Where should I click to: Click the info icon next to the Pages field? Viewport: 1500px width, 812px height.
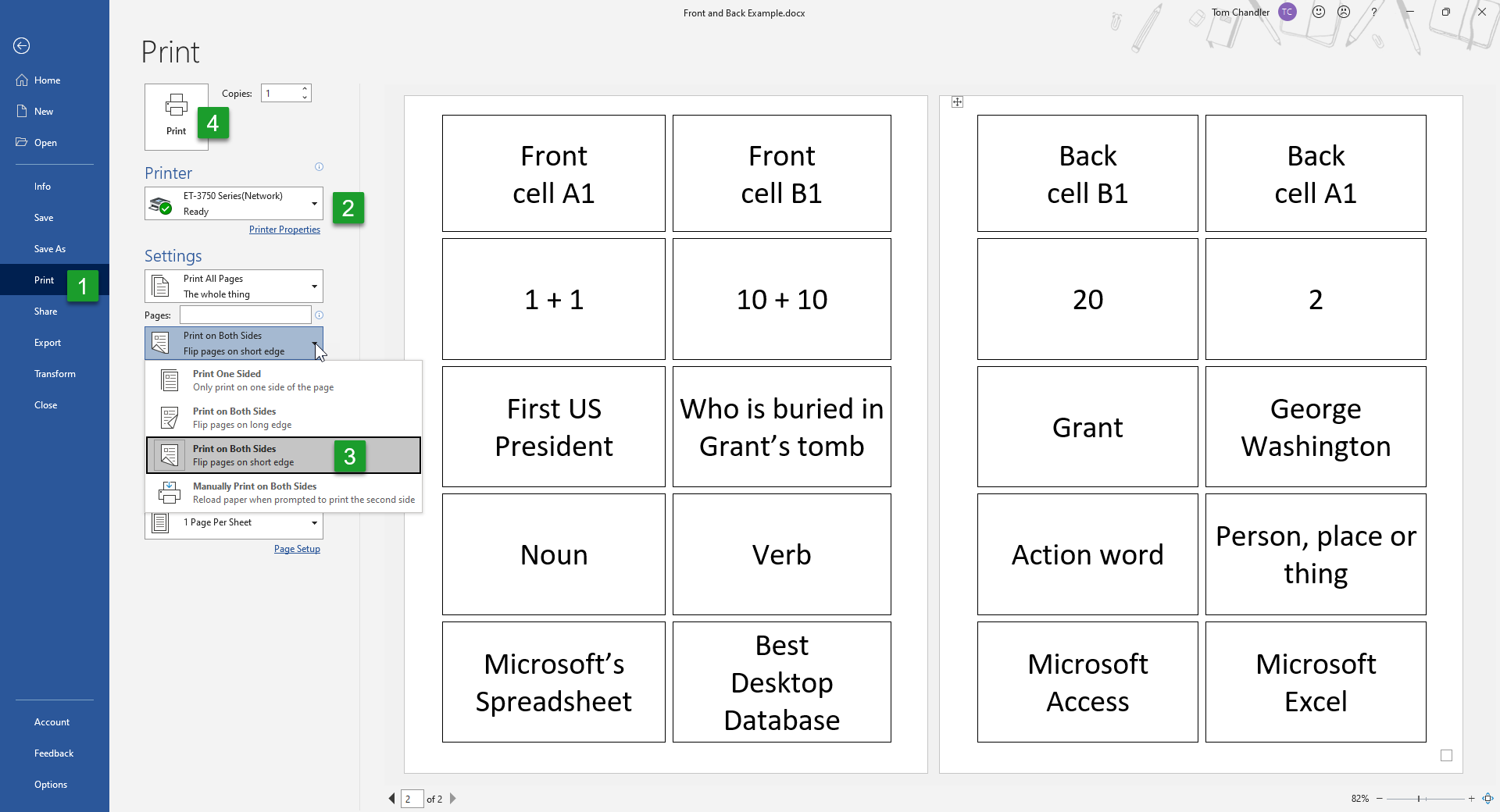pyautogui.click(x=319, y=315)
